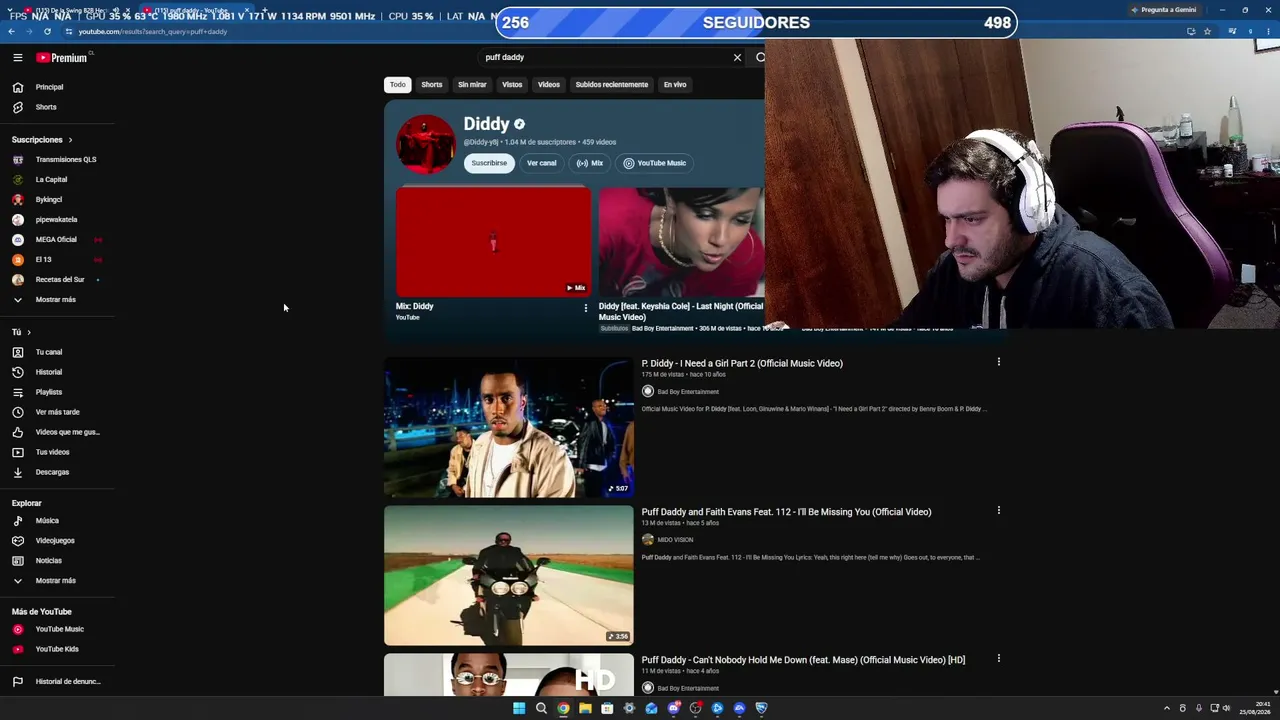The image size is (1280, 720).
Task: Open options for Mix: Diddy
Action: coord(586,308)
